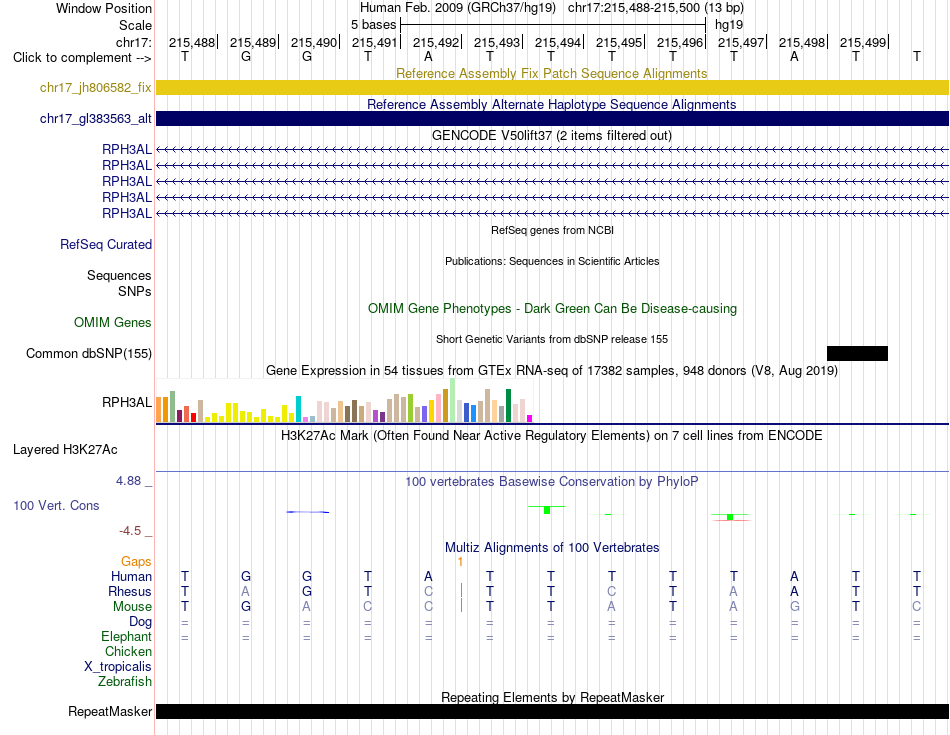Click the 'RepeatMasker' track label
This screenshot has width=950, height=735.
point(110,711)
